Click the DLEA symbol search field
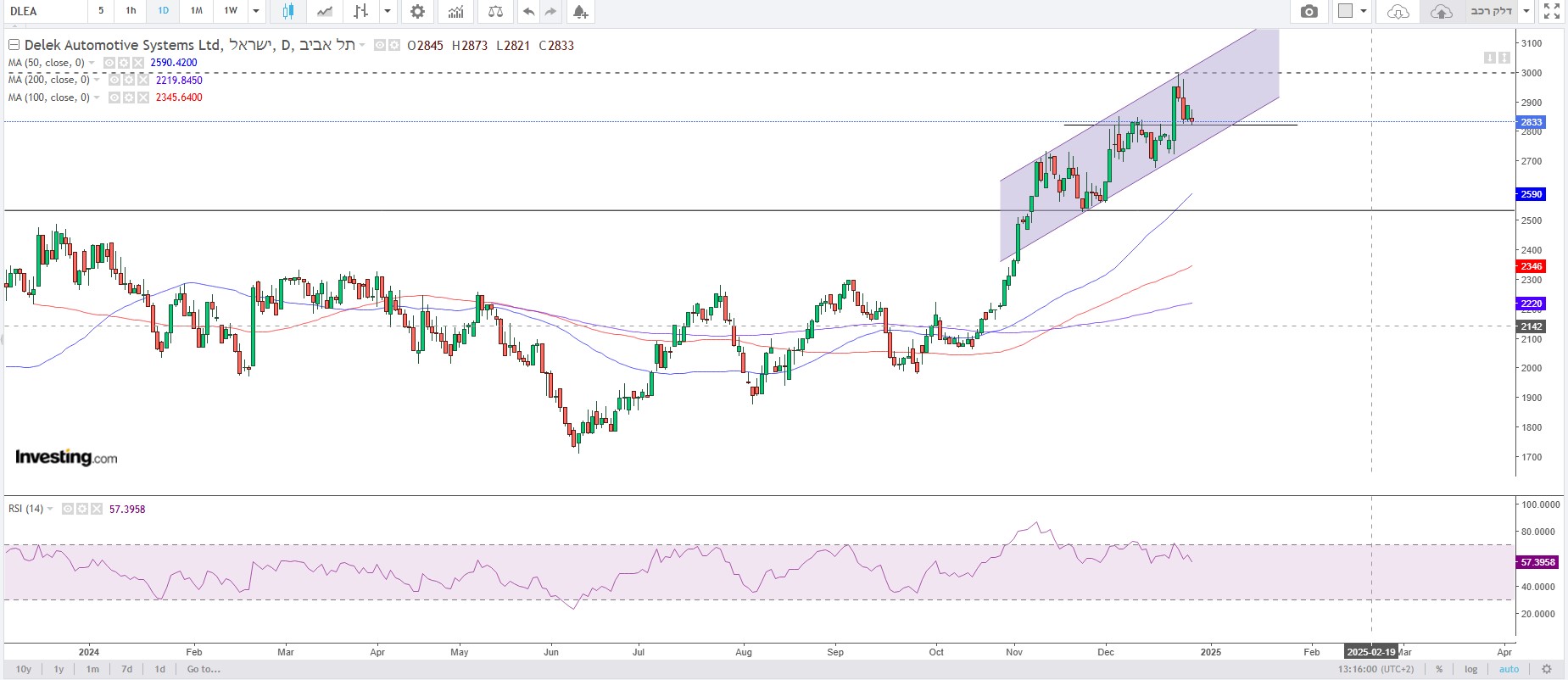Screen dimensions: 1568x680 pos(44,11)
